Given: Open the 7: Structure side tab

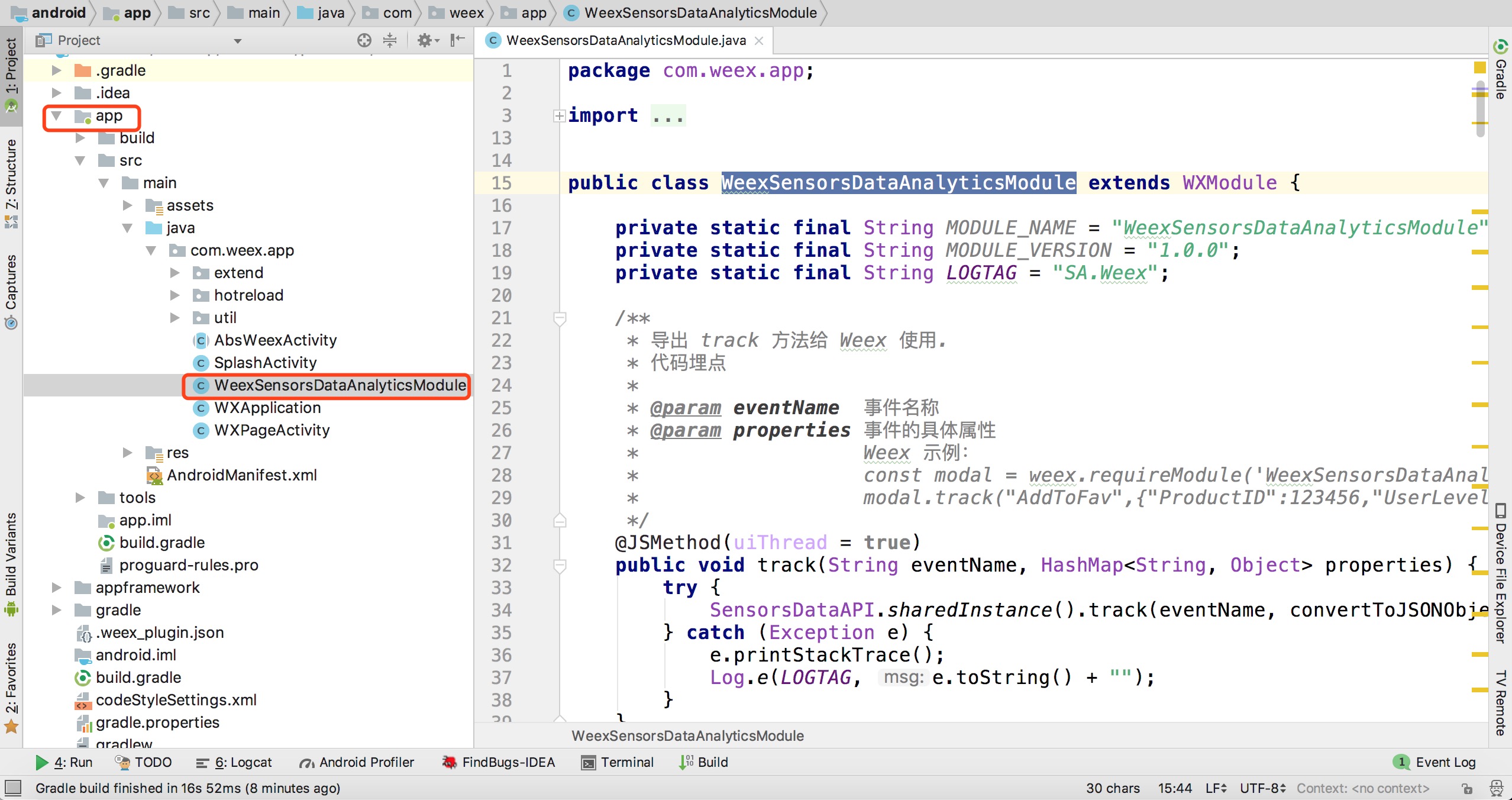Looking at the screenshot, I should point(11,183).
